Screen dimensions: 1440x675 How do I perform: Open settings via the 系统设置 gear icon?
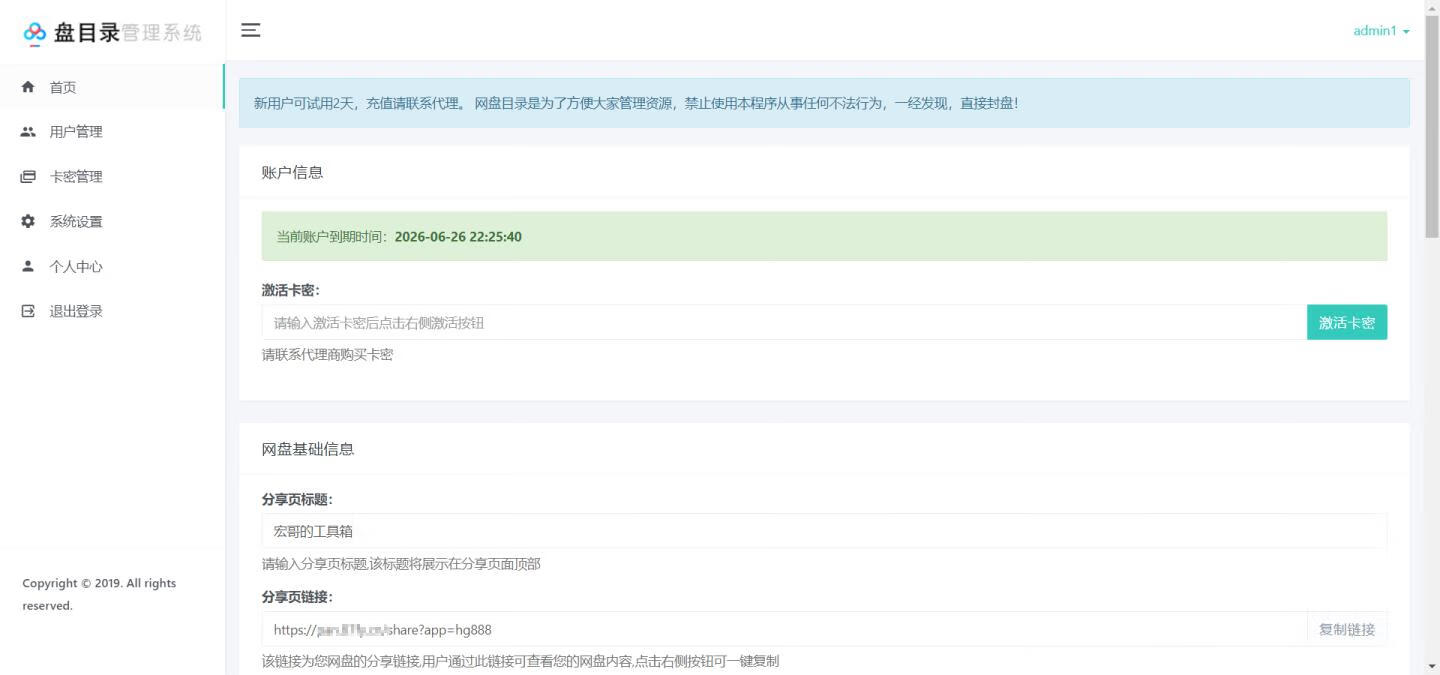point(28,221)
